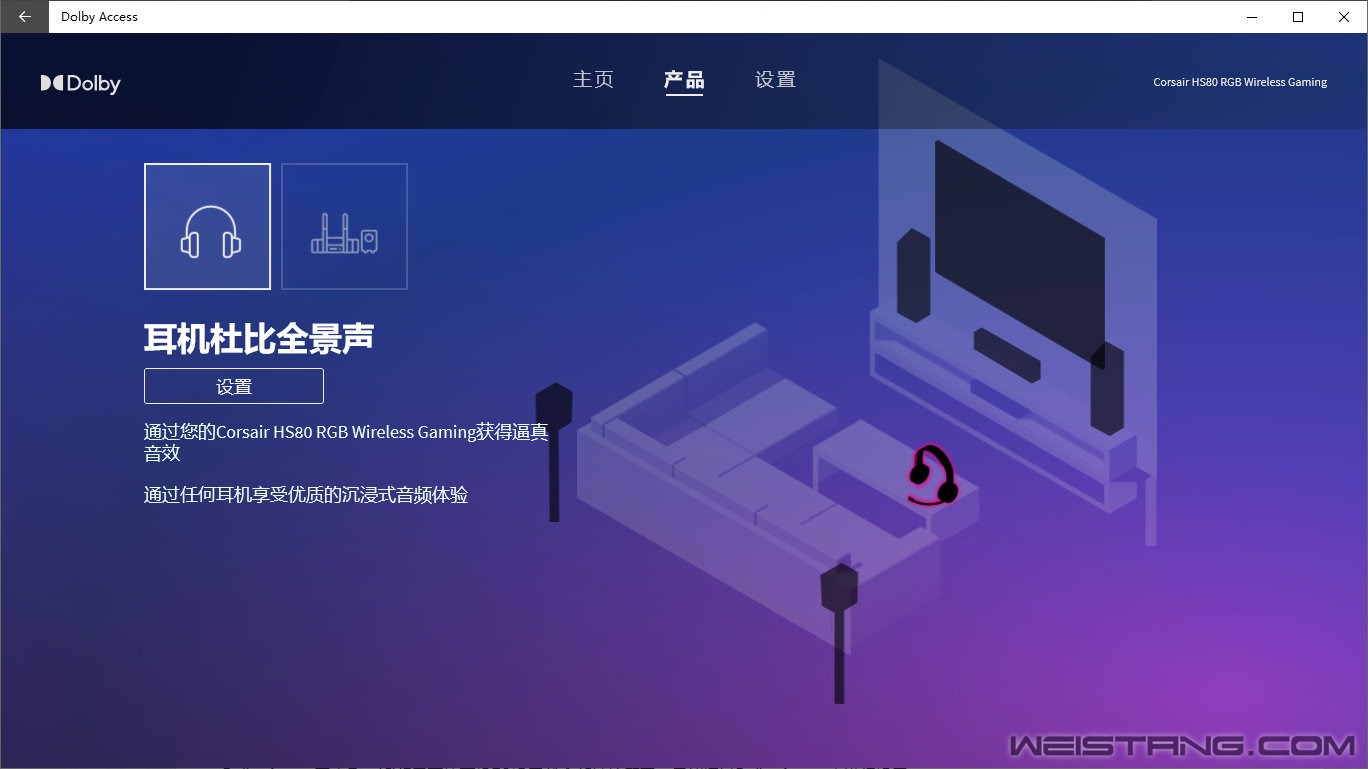The width and height of the screenshot is (1368, 769).
Task: Click the 设置 button under 耳机杜比全景声
Action: coord(233,386)
